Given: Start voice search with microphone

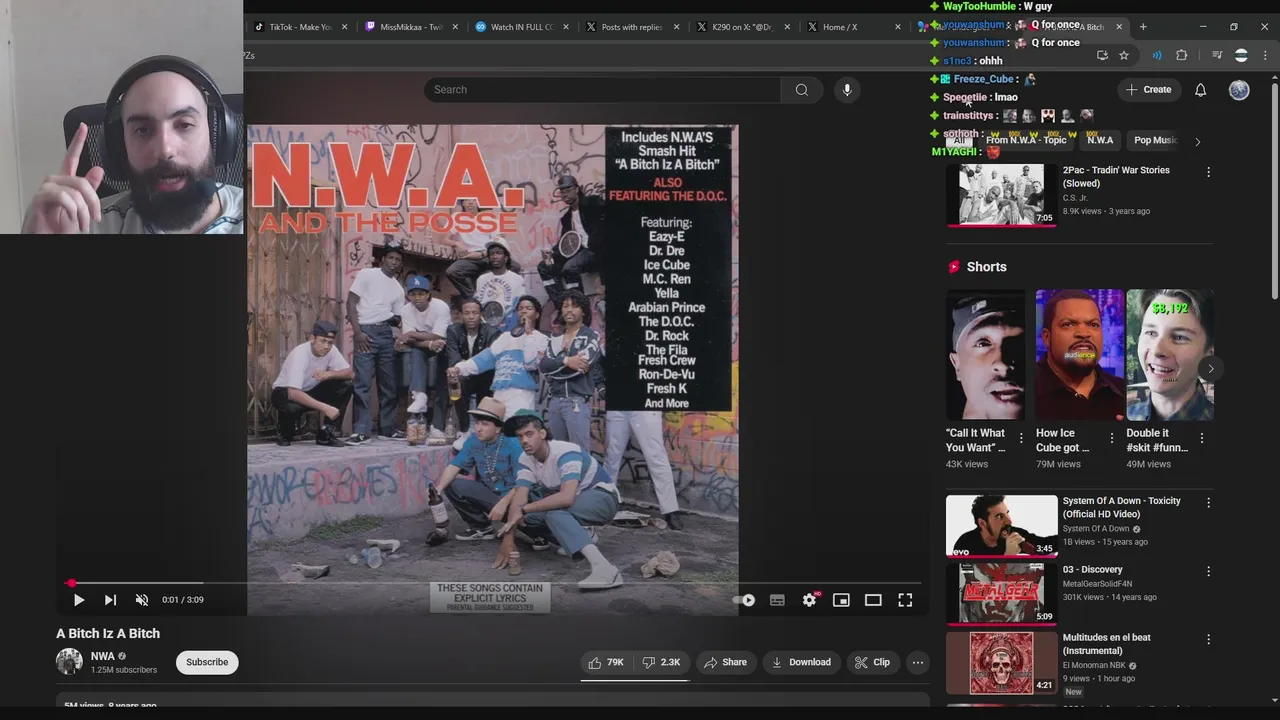Looking at the screenshot, I should (847, 90).
